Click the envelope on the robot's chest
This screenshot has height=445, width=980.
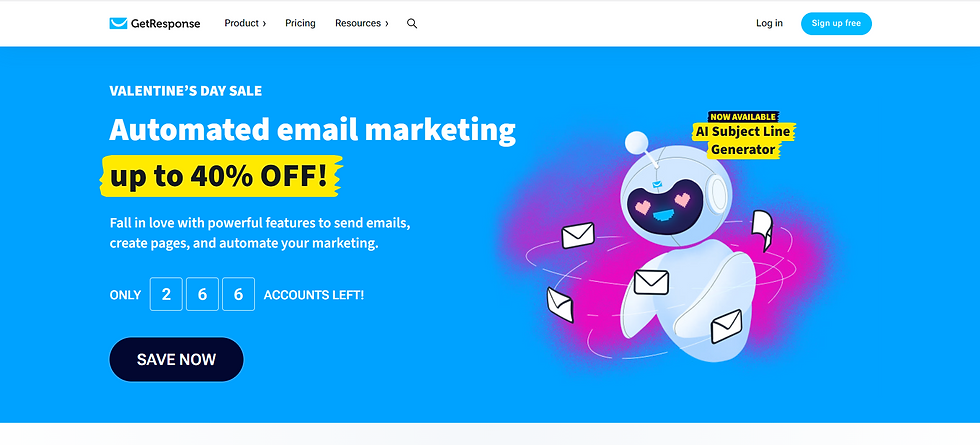tap(651, 282)
